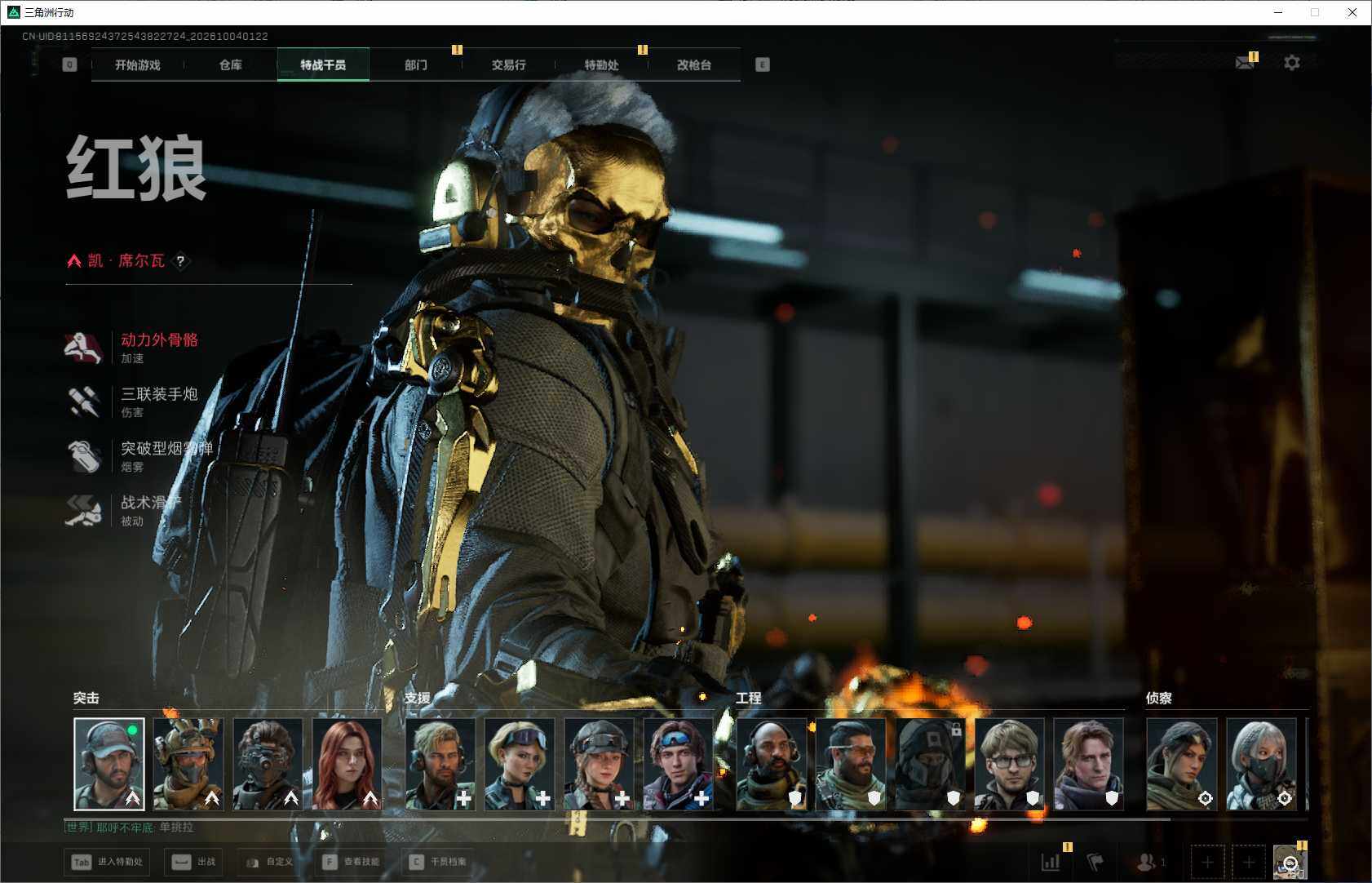Click the question mark beside 凯·席尔瓦
The height and width of the screenshot is (883, 1372).
[x=180, y=261]
